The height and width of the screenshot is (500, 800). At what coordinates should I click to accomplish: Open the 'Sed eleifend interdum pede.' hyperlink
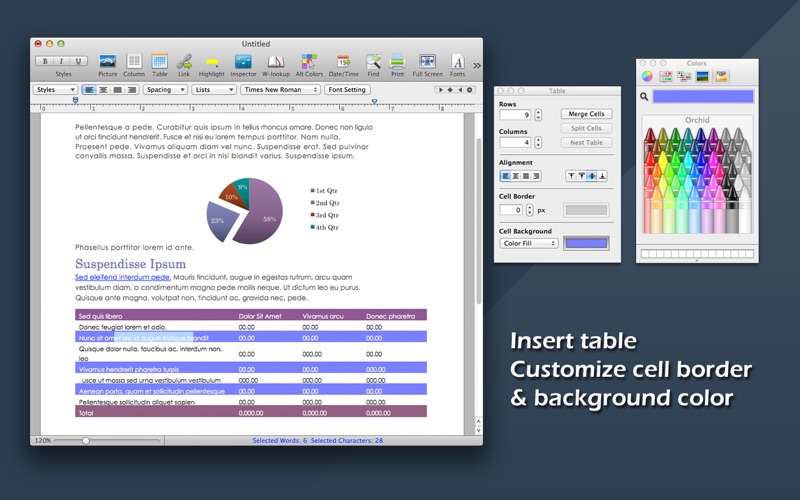tap(123, 277)
